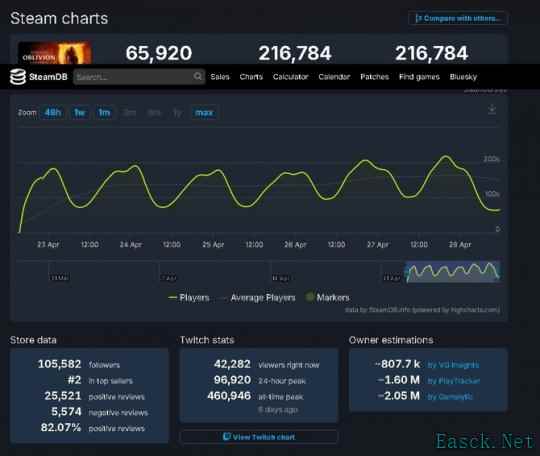540x456 pixels.
Task: Click Compare with others button
Action: pos(458,18)
